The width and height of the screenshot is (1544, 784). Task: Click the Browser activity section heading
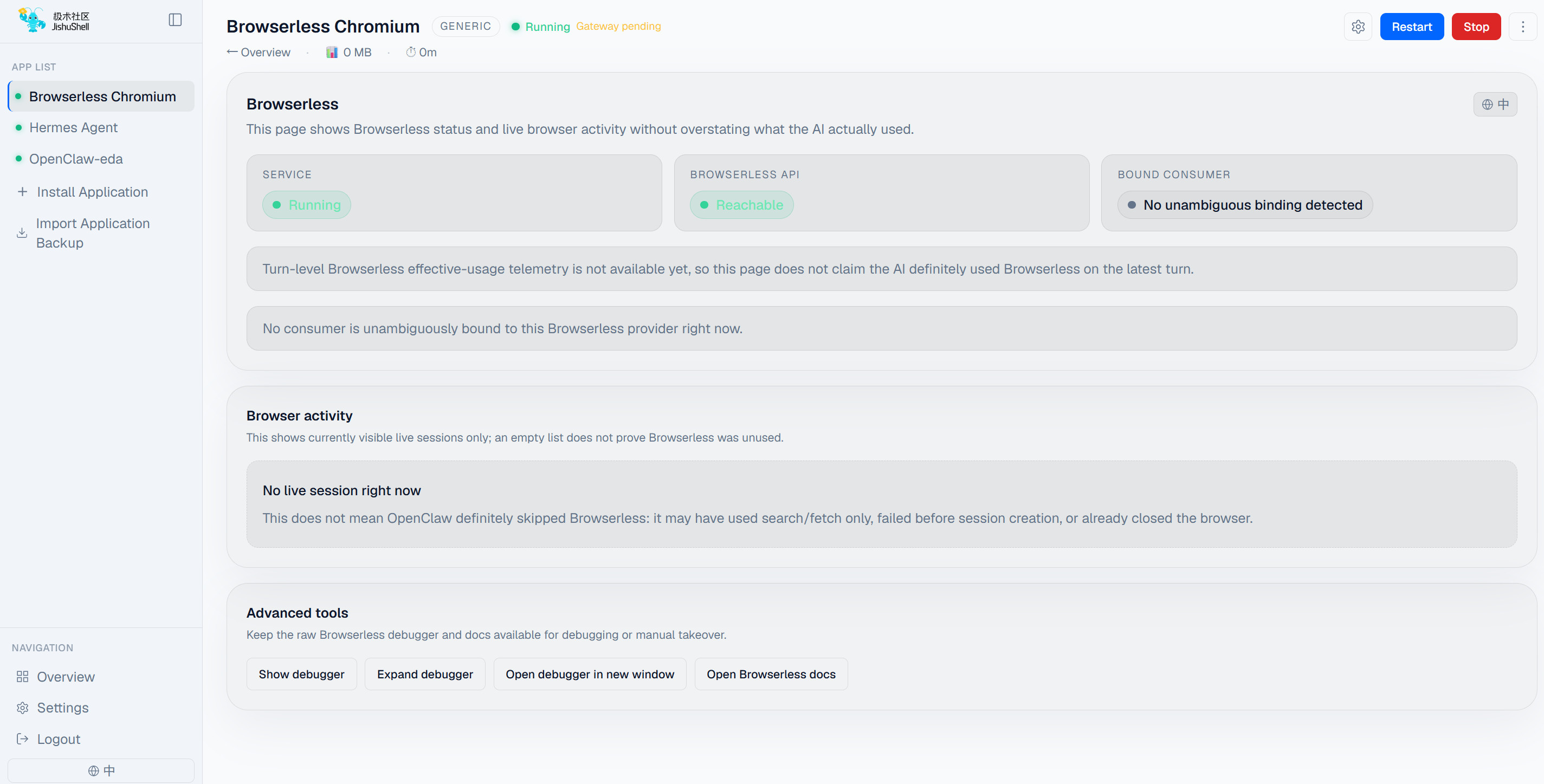tap(299, 416)
